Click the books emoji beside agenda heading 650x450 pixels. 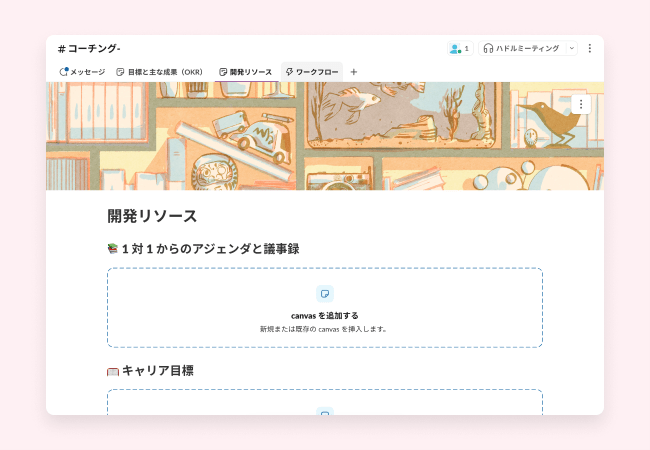point(112,249)
